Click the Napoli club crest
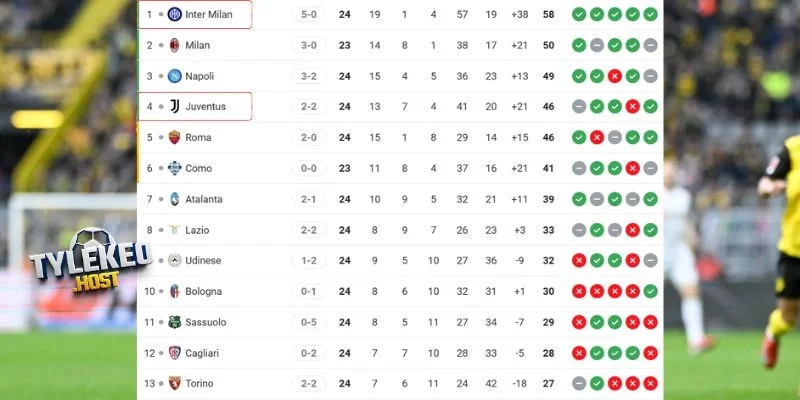The width and height of the screenshot is (800, 400). [x=174, y=76]
